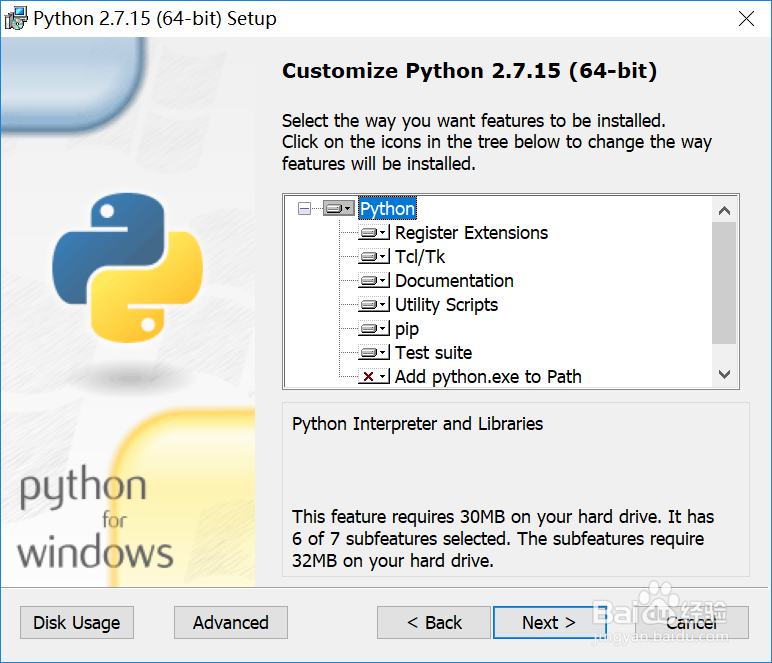772x663 pixels.
Task: Click the Tcl/Tk feature drive icon
Action: click(374, 257)
